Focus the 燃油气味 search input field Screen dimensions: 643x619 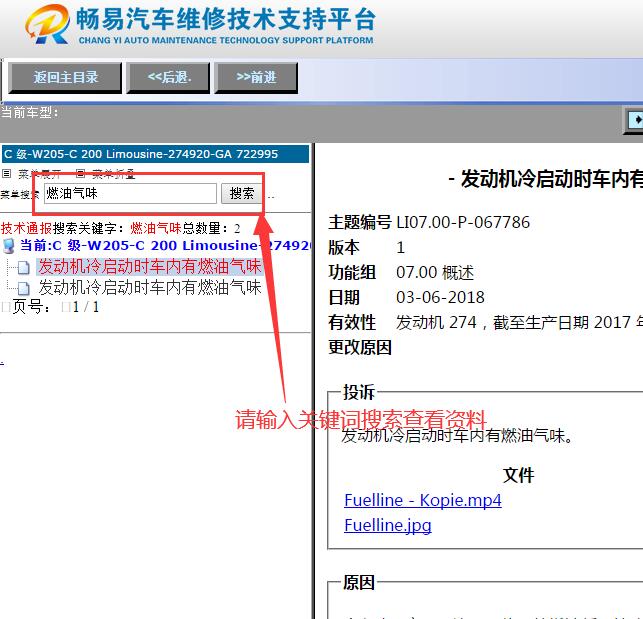(x=130, y=193)
